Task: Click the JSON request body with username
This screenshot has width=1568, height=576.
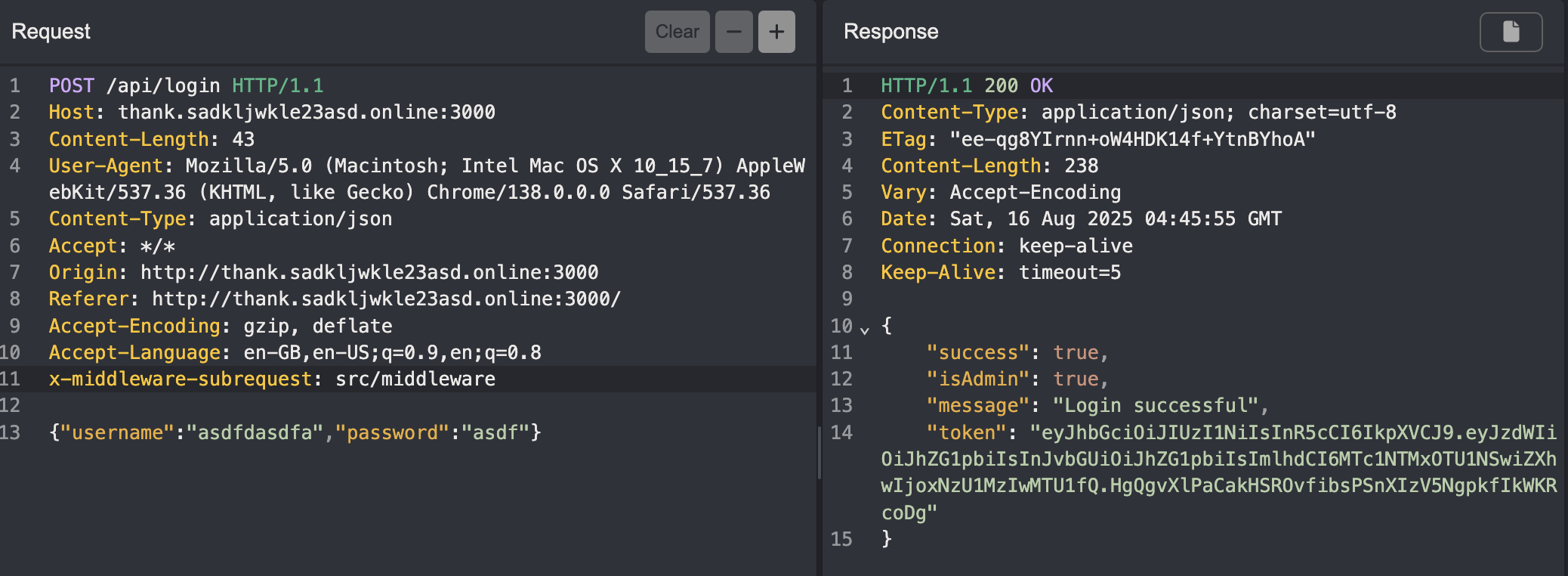Action: tap(295, 432)
